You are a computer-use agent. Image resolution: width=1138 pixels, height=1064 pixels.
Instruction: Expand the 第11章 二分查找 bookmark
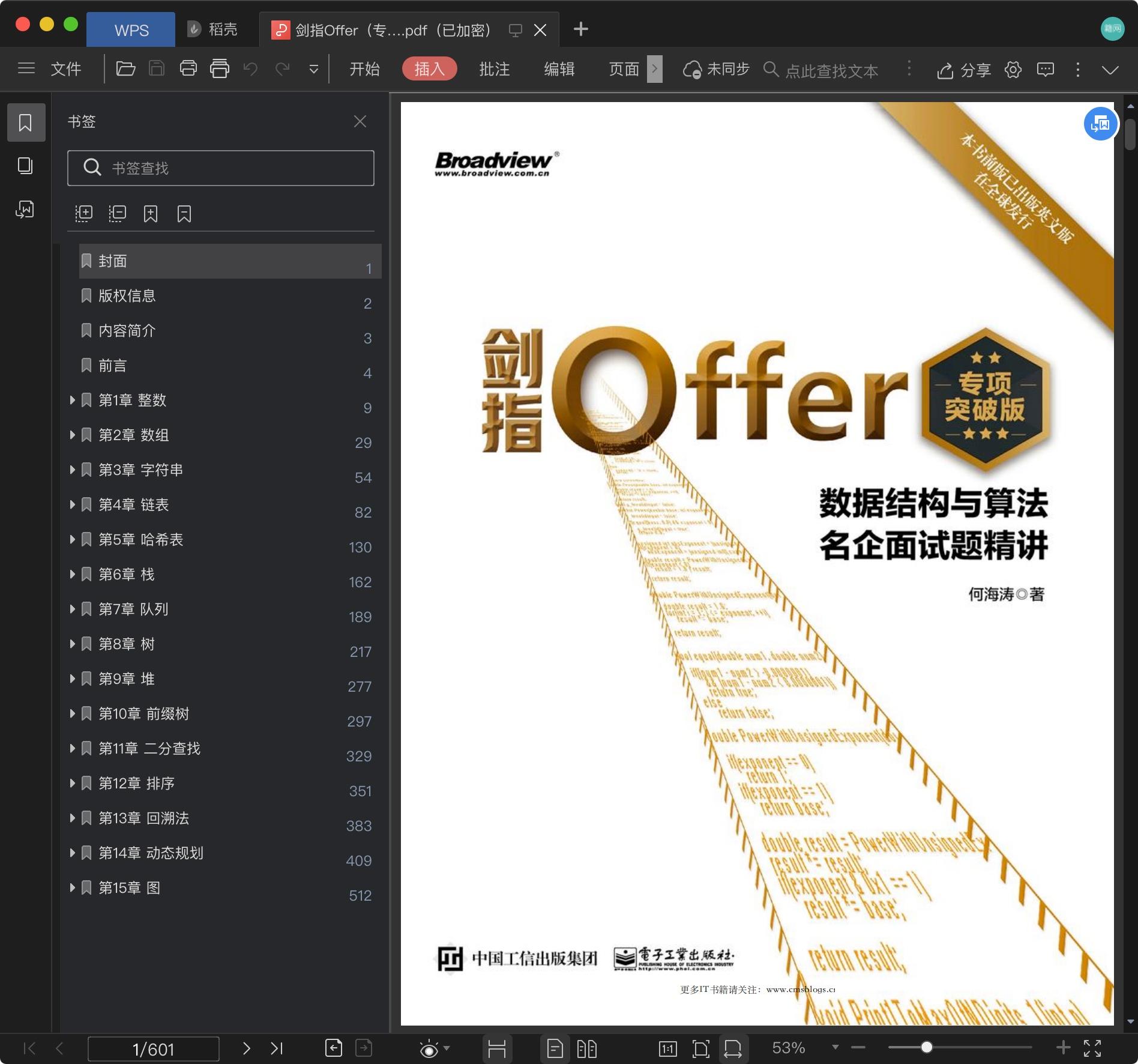(72, 748)
